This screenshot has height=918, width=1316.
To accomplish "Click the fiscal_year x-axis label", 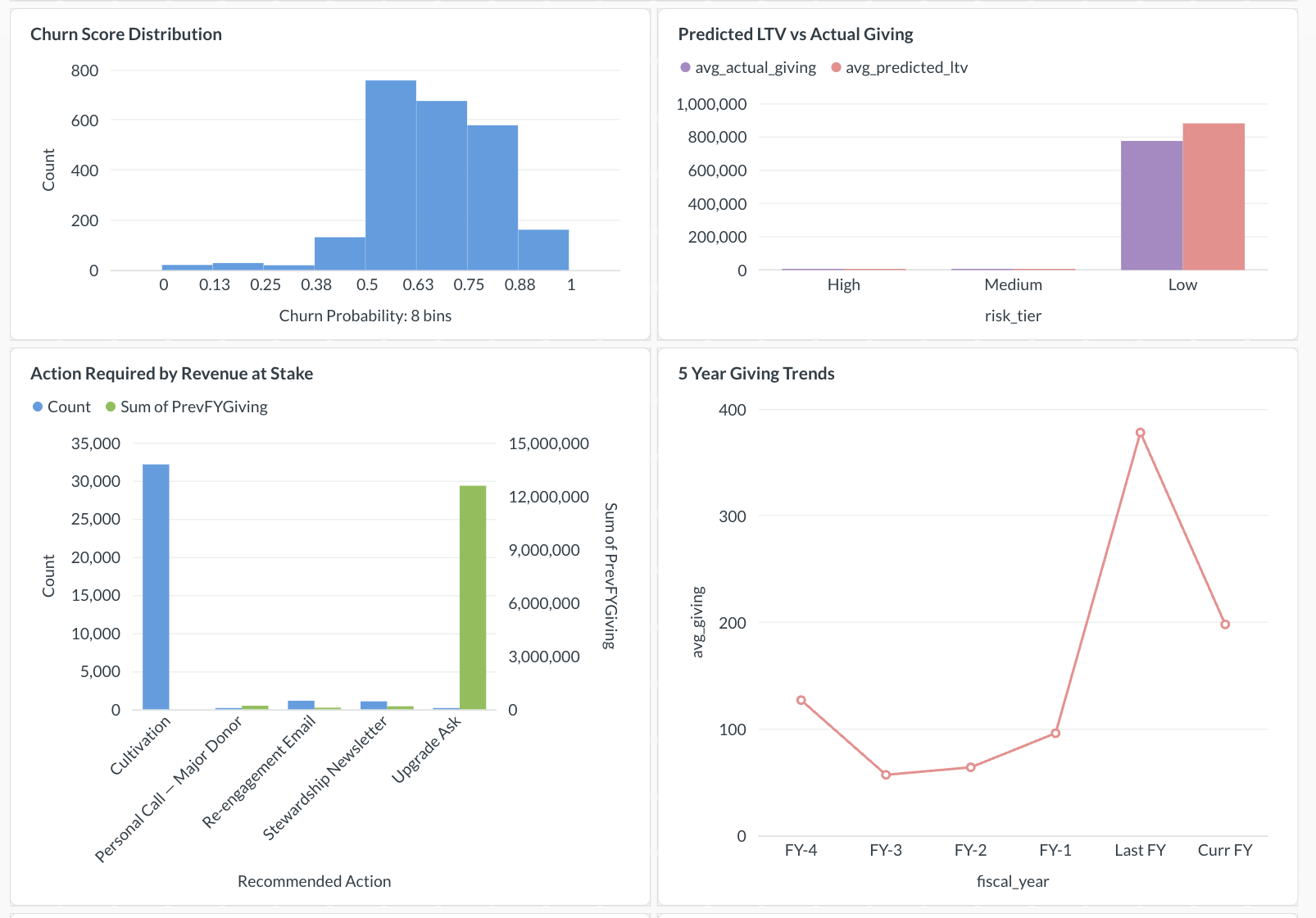I will pos(1013,882).
